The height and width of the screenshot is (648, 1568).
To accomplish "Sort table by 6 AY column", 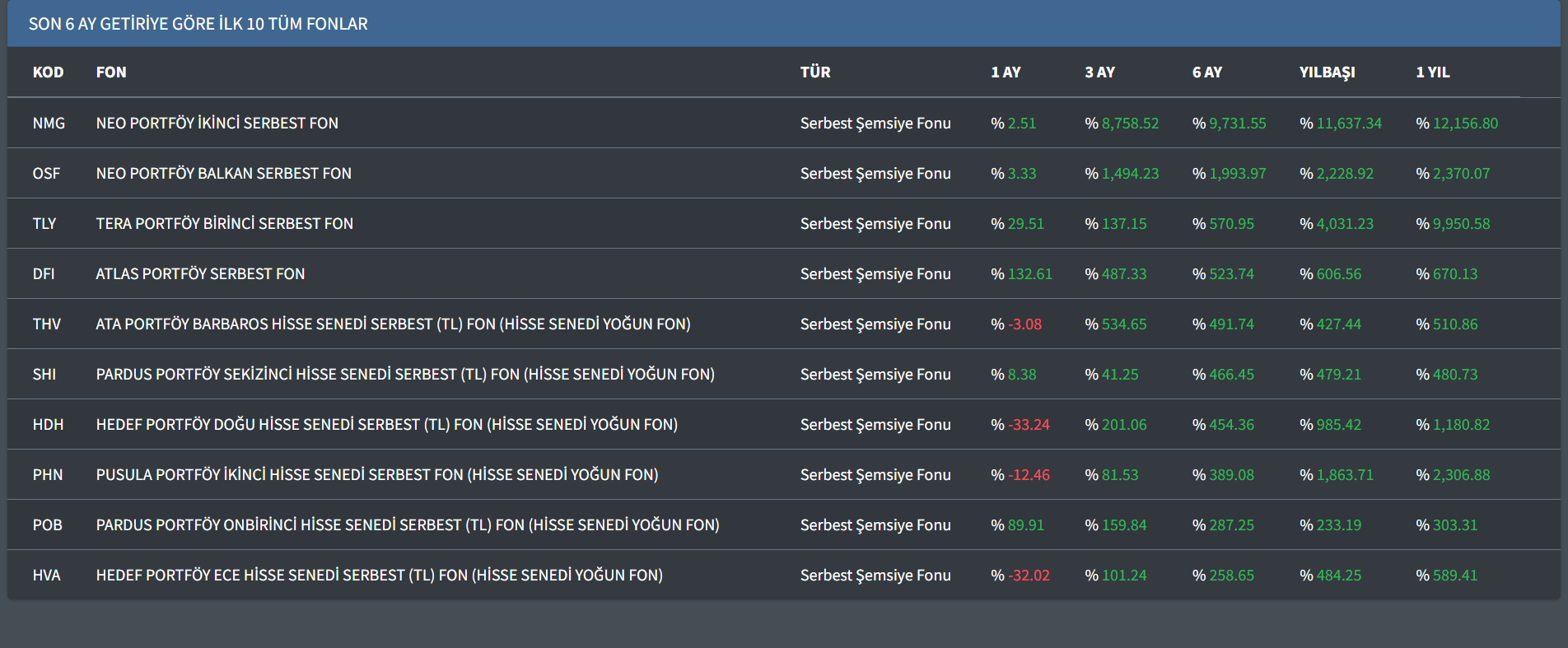I will pyautogui.click(x=1206, y=72).
